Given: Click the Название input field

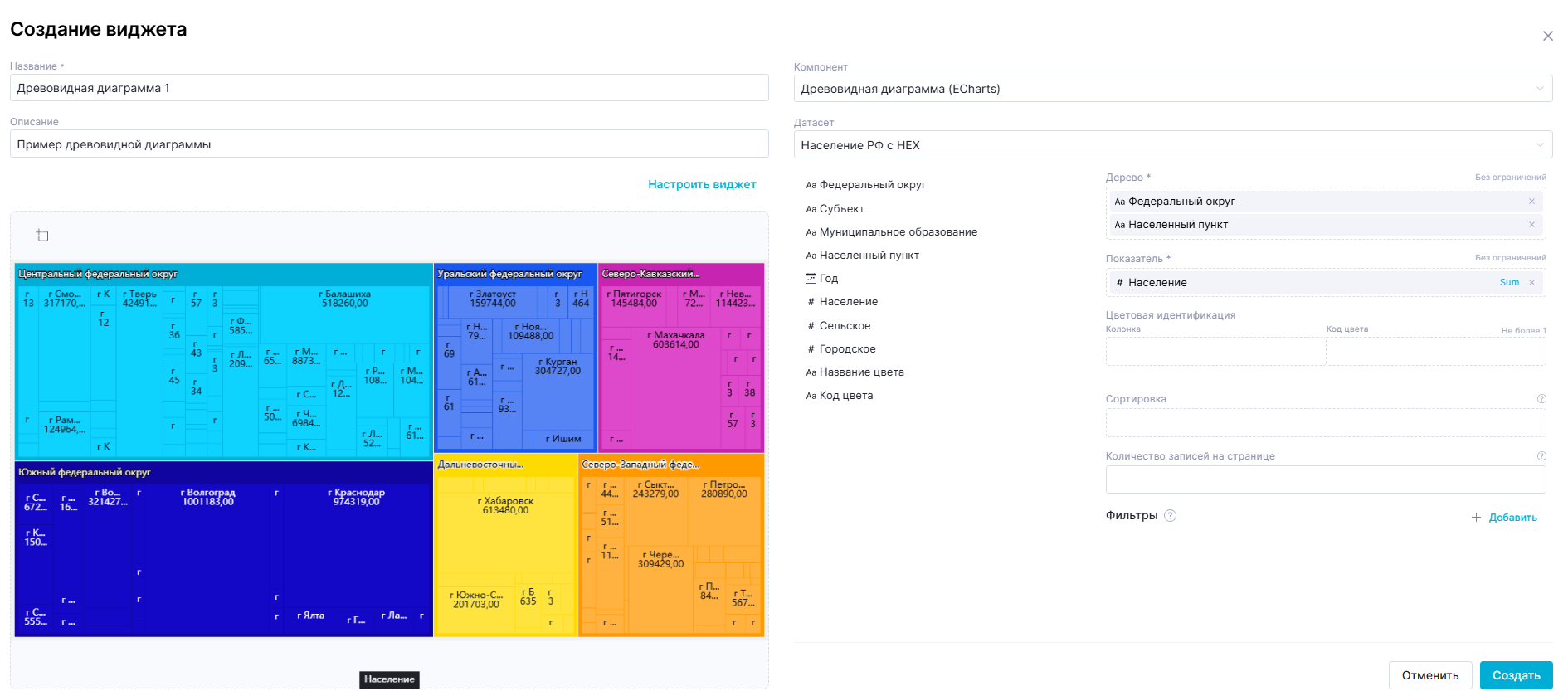Looking at the screenshot, I should (389, 88).
